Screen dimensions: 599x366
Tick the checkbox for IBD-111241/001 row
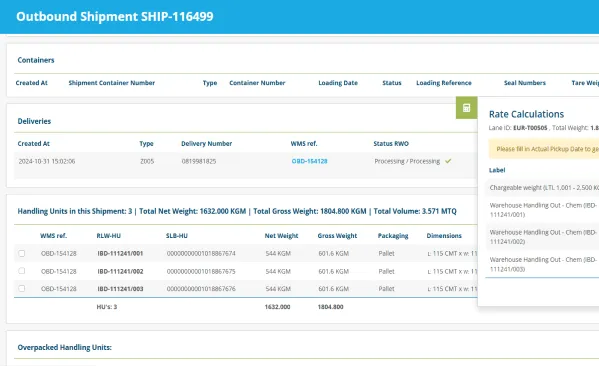click(22, 253)
